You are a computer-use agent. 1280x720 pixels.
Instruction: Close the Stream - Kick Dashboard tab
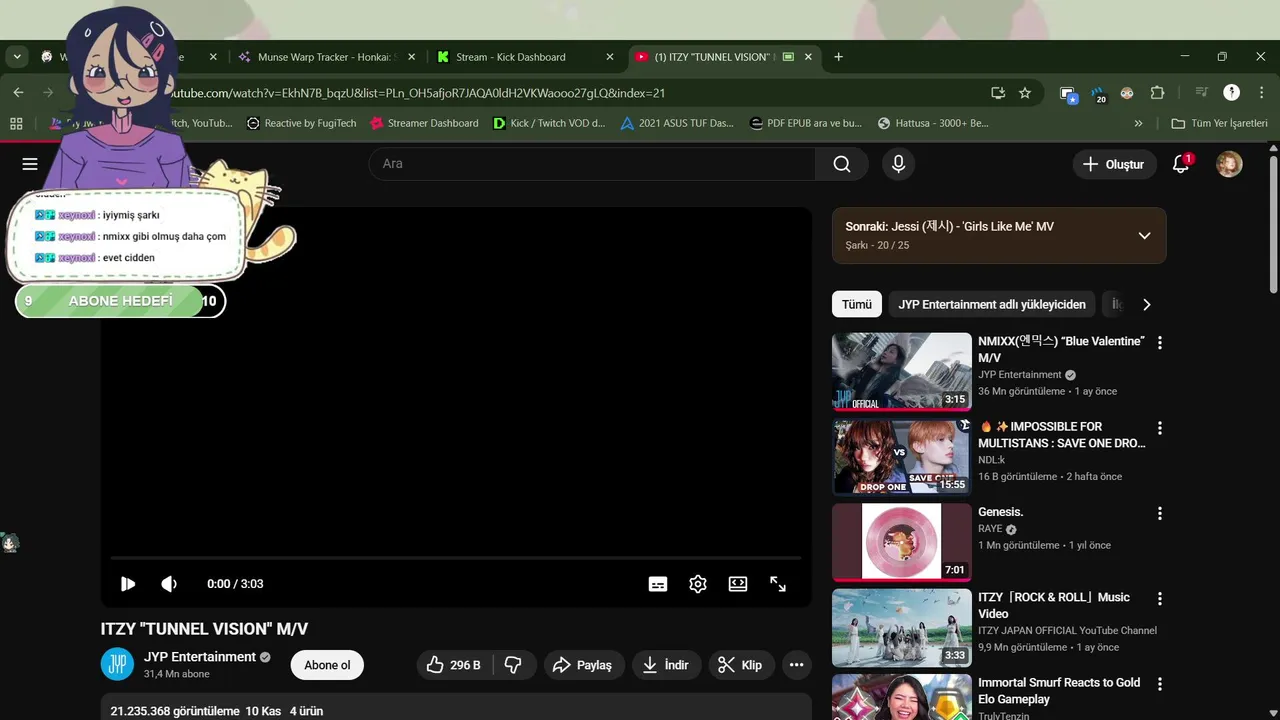click(x=610, y=57)
